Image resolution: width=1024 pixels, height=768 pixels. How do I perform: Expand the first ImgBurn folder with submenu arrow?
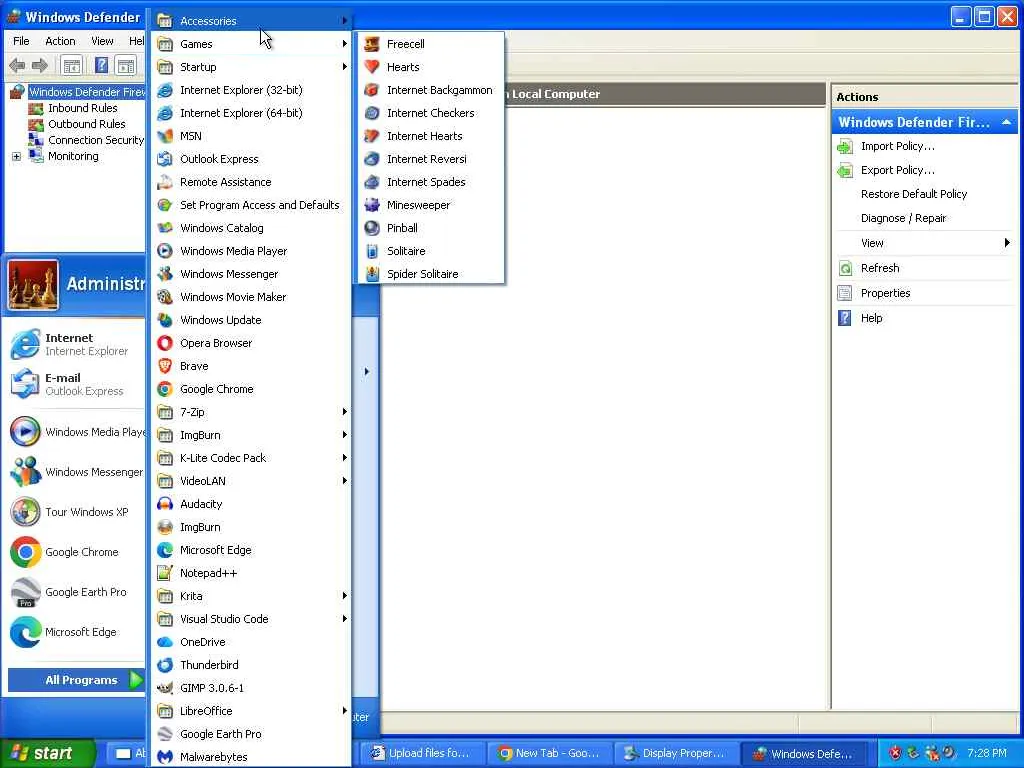(252, 435)
